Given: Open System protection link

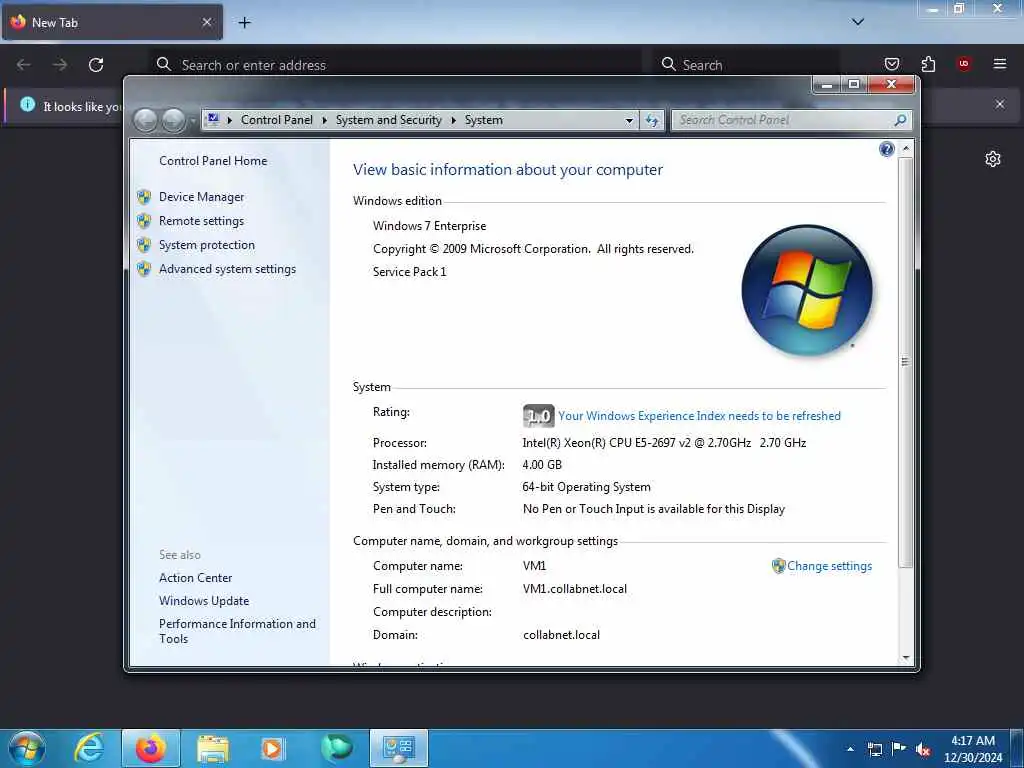Looking at the screenshot, I should point(206,245).
